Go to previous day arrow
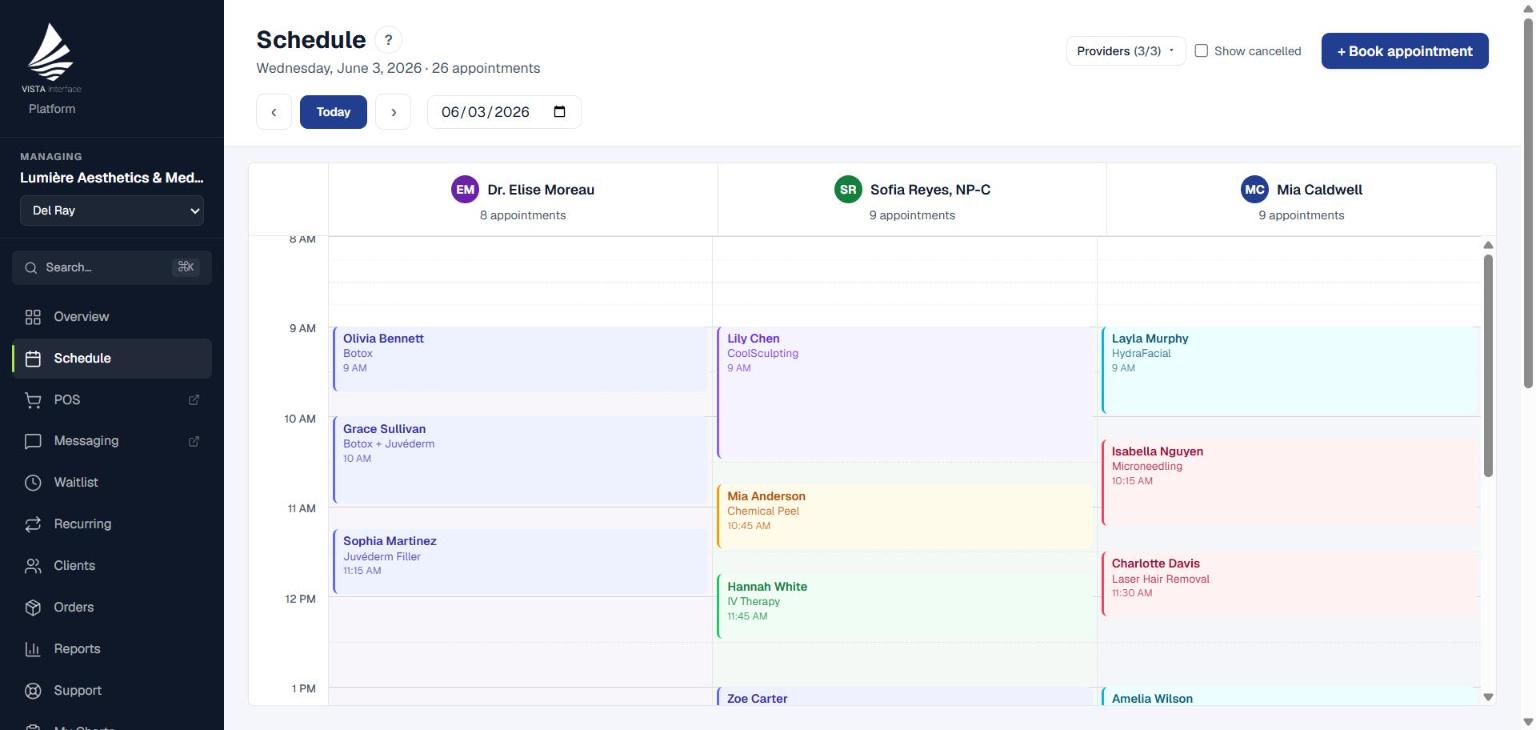Image resolution: width=1536 pixels, height=730 pixels. (274, 112)
